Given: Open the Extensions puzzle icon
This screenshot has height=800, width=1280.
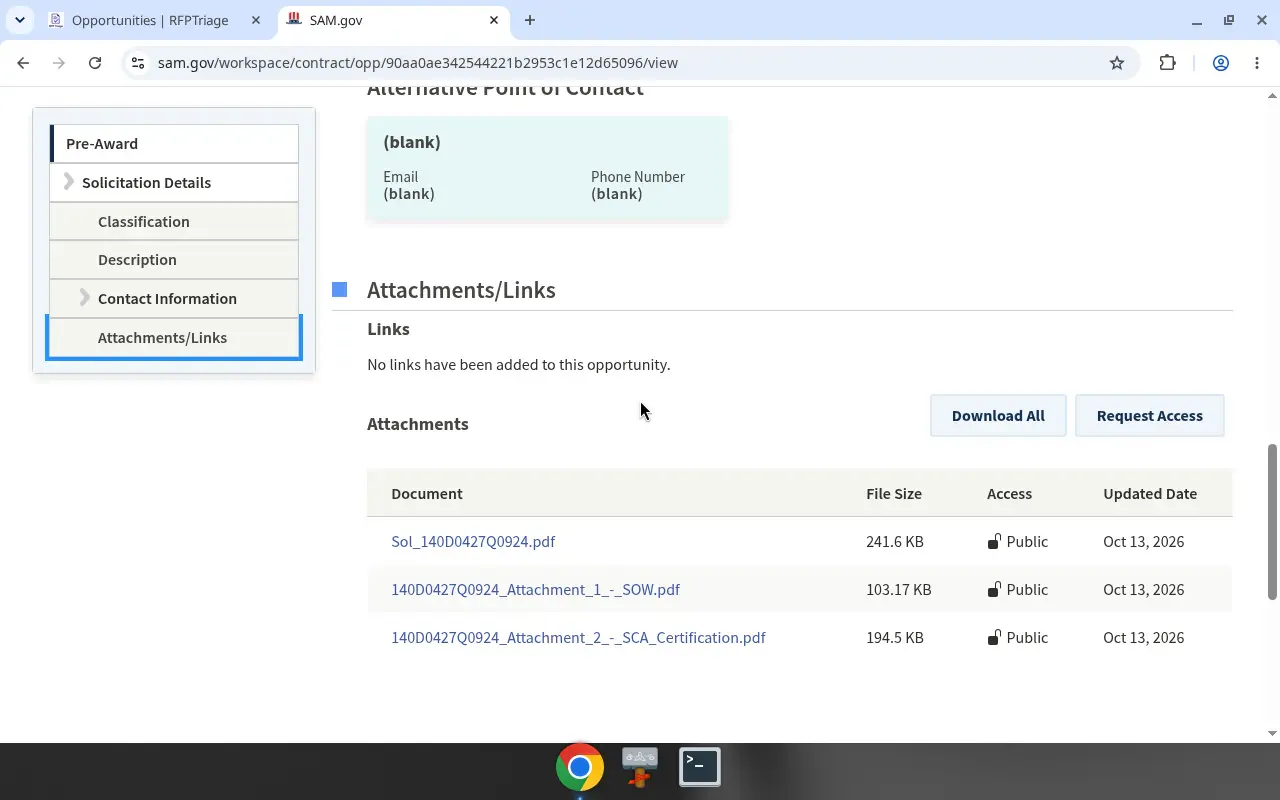Looking at the screenshot, I should pos(1167,62).
